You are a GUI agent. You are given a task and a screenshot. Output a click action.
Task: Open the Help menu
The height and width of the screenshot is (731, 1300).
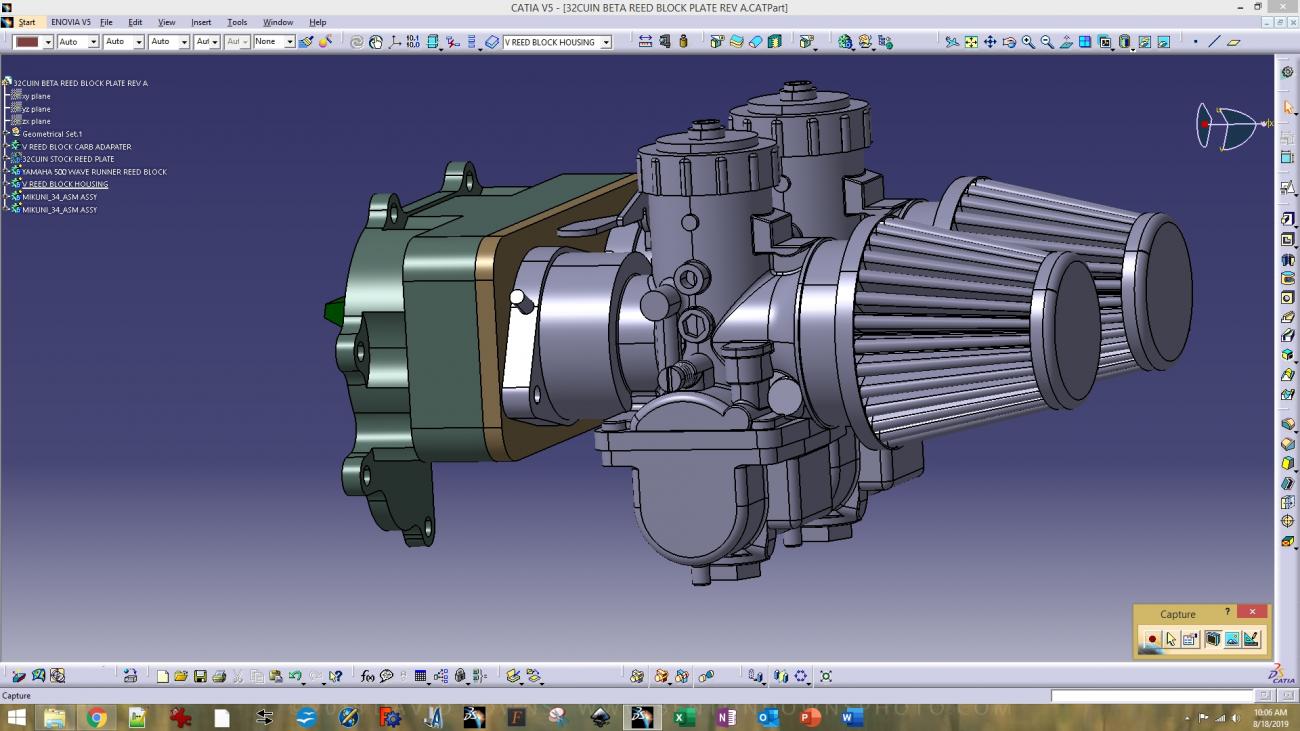317,22
